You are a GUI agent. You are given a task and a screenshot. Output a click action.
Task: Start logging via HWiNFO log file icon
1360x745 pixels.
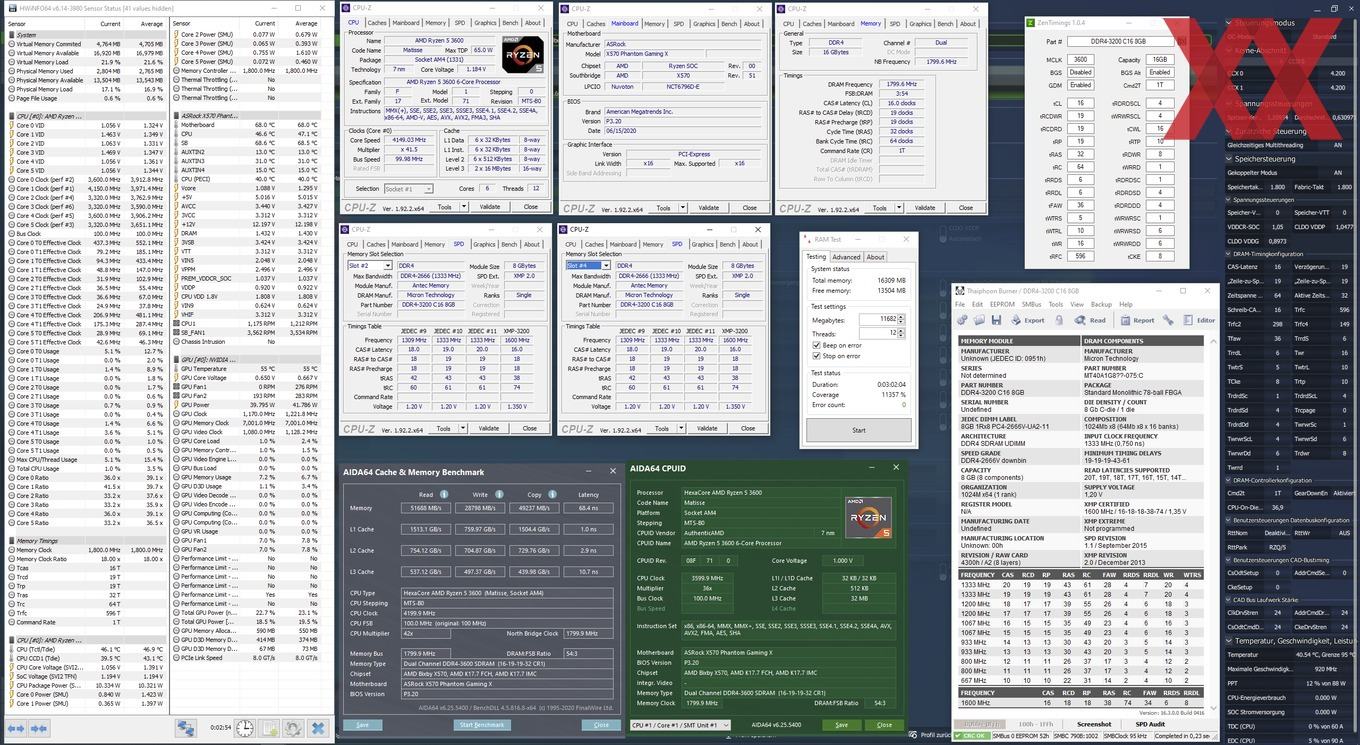point(269,729)
